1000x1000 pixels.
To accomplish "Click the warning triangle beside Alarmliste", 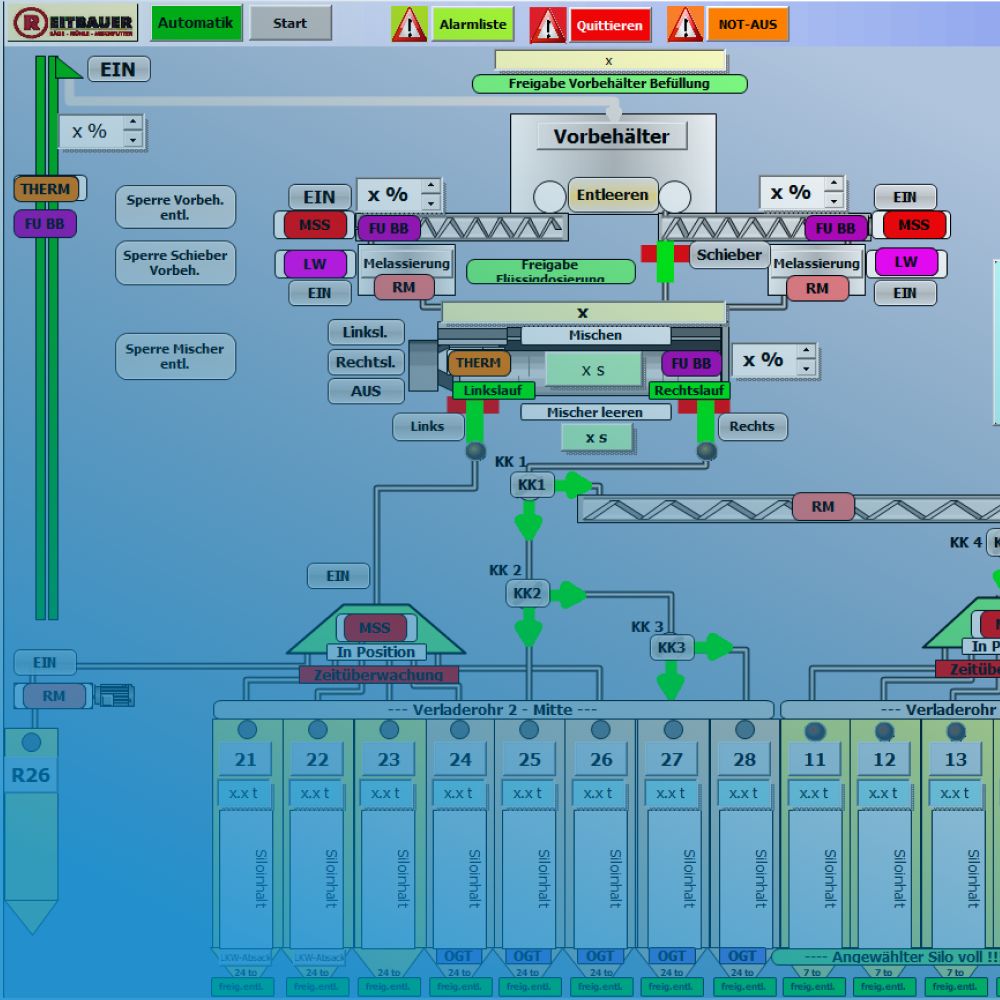I will point(409,24).
